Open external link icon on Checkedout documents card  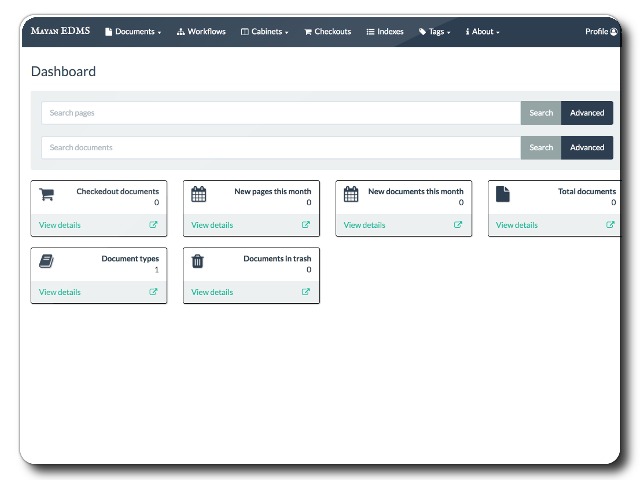tap(153, 225)
